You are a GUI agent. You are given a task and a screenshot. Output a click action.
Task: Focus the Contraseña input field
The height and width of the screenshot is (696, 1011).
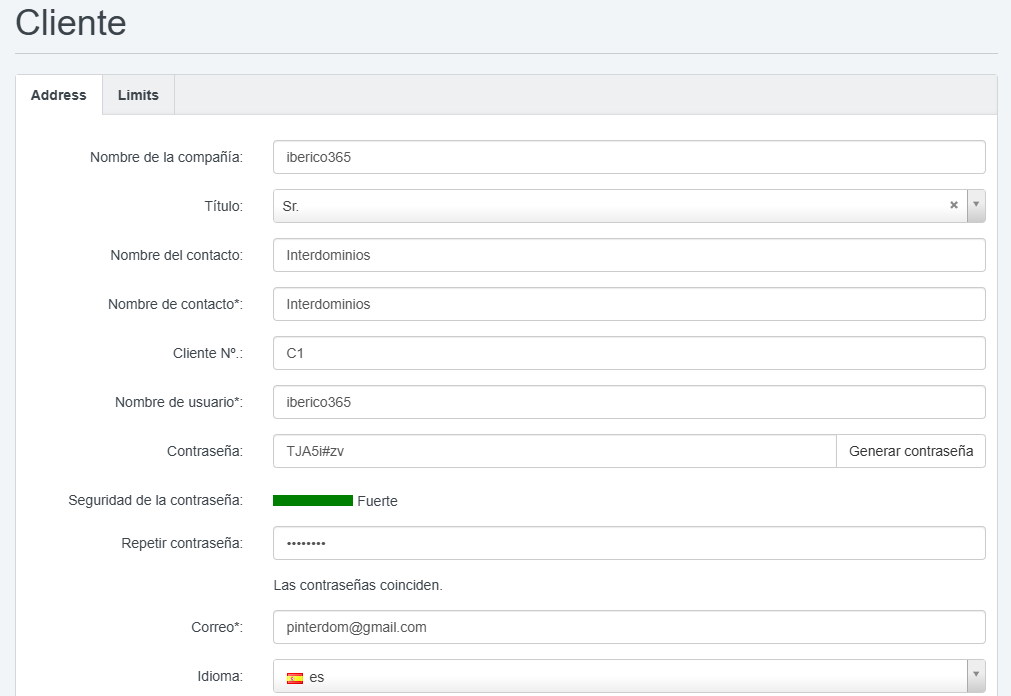tap(555, 451)
